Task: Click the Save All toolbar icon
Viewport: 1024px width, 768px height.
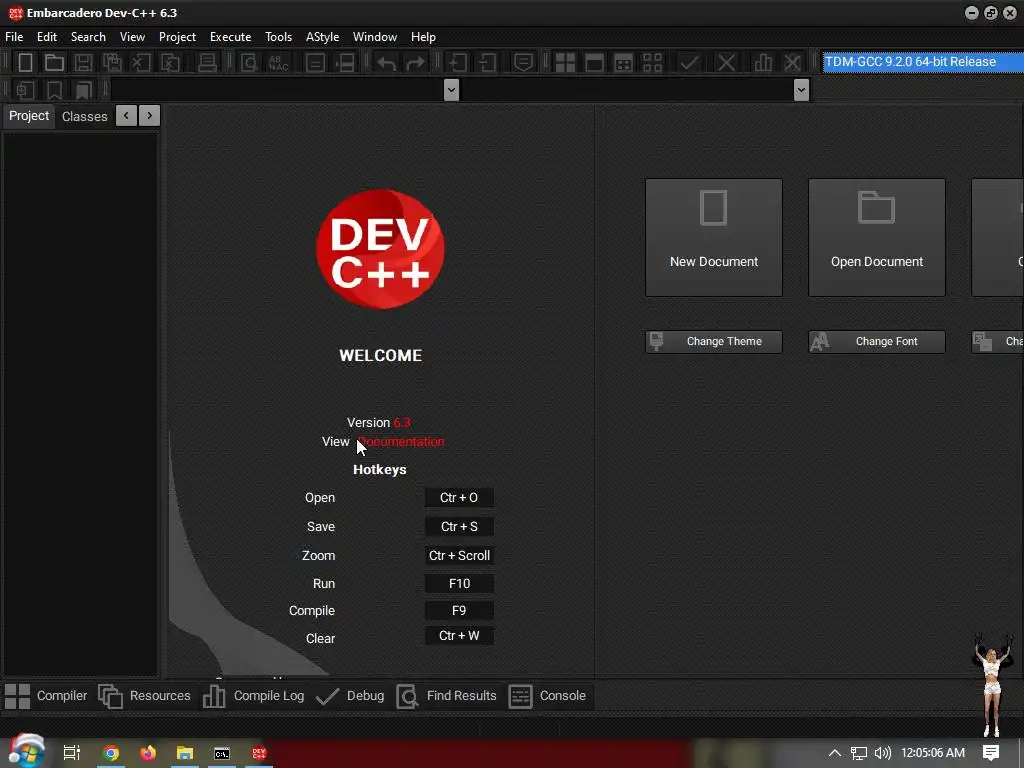Action: point(112,63)
